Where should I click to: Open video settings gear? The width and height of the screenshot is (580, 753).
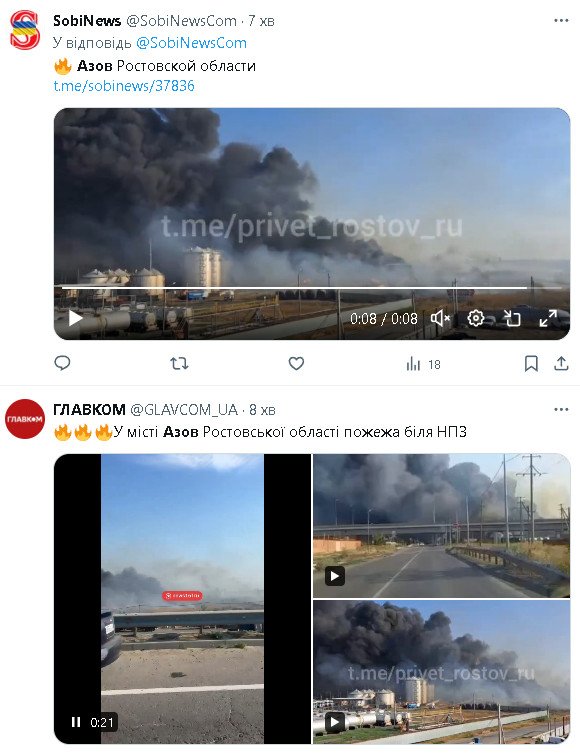[x=476, y=318]
